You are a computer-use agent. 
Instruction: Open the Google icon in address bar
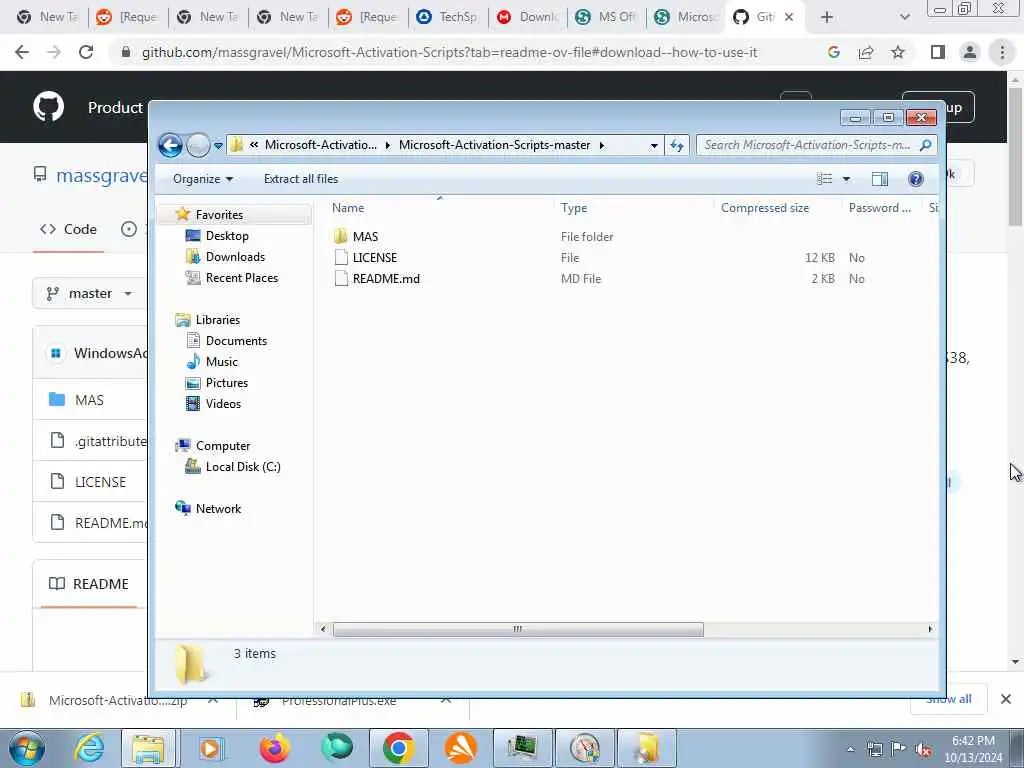tap(833, 52)
